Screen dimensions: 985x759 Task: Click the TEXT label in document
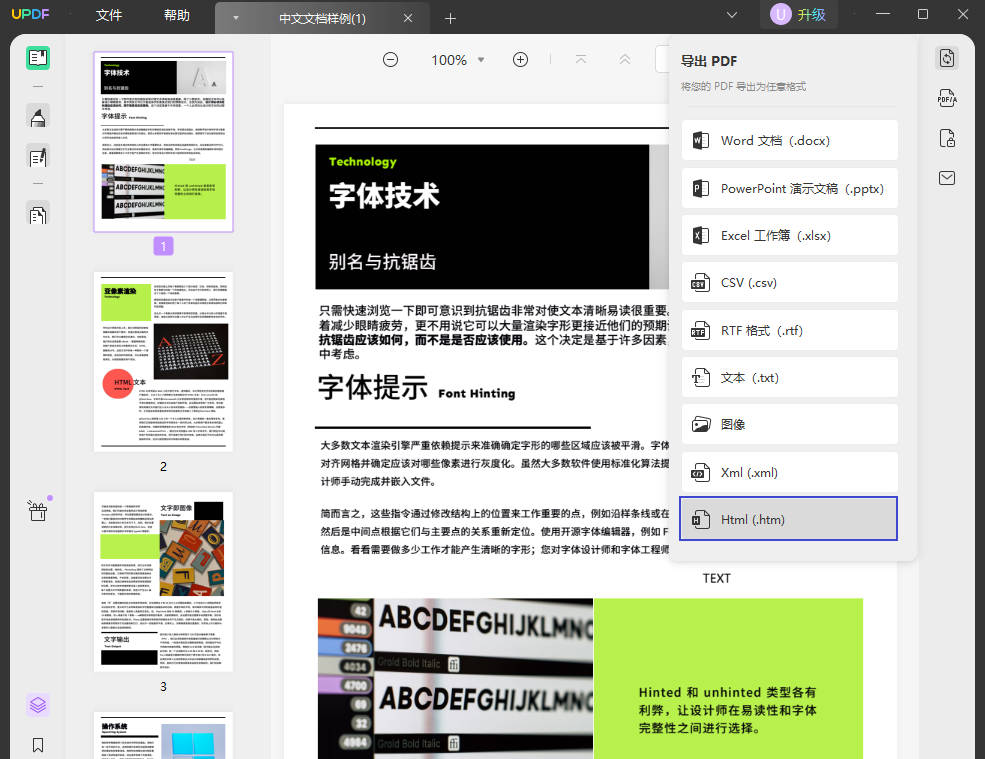[716, 578]
